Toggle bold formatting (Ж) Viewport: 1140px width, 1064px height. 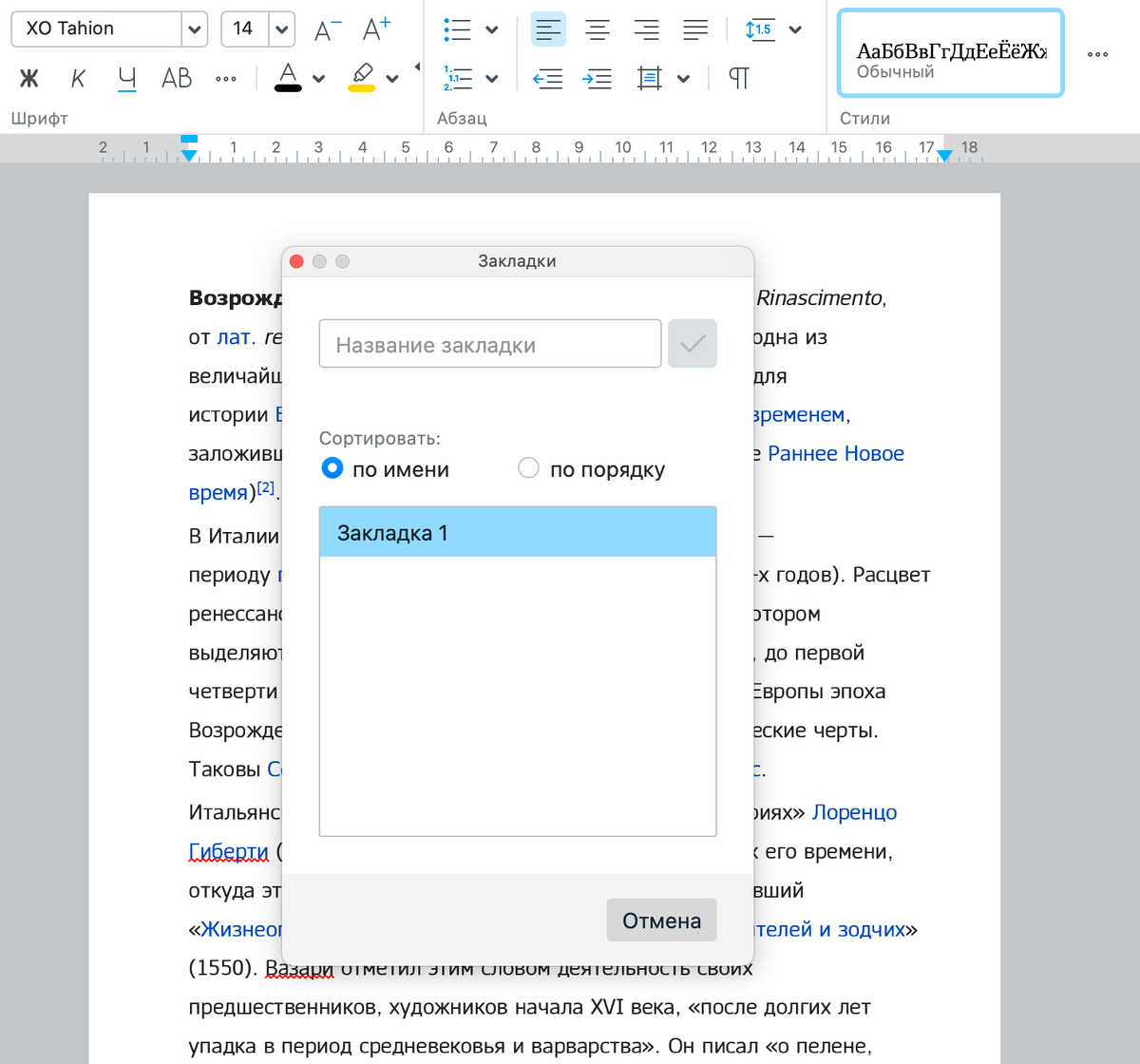click(x=29, y=79)
